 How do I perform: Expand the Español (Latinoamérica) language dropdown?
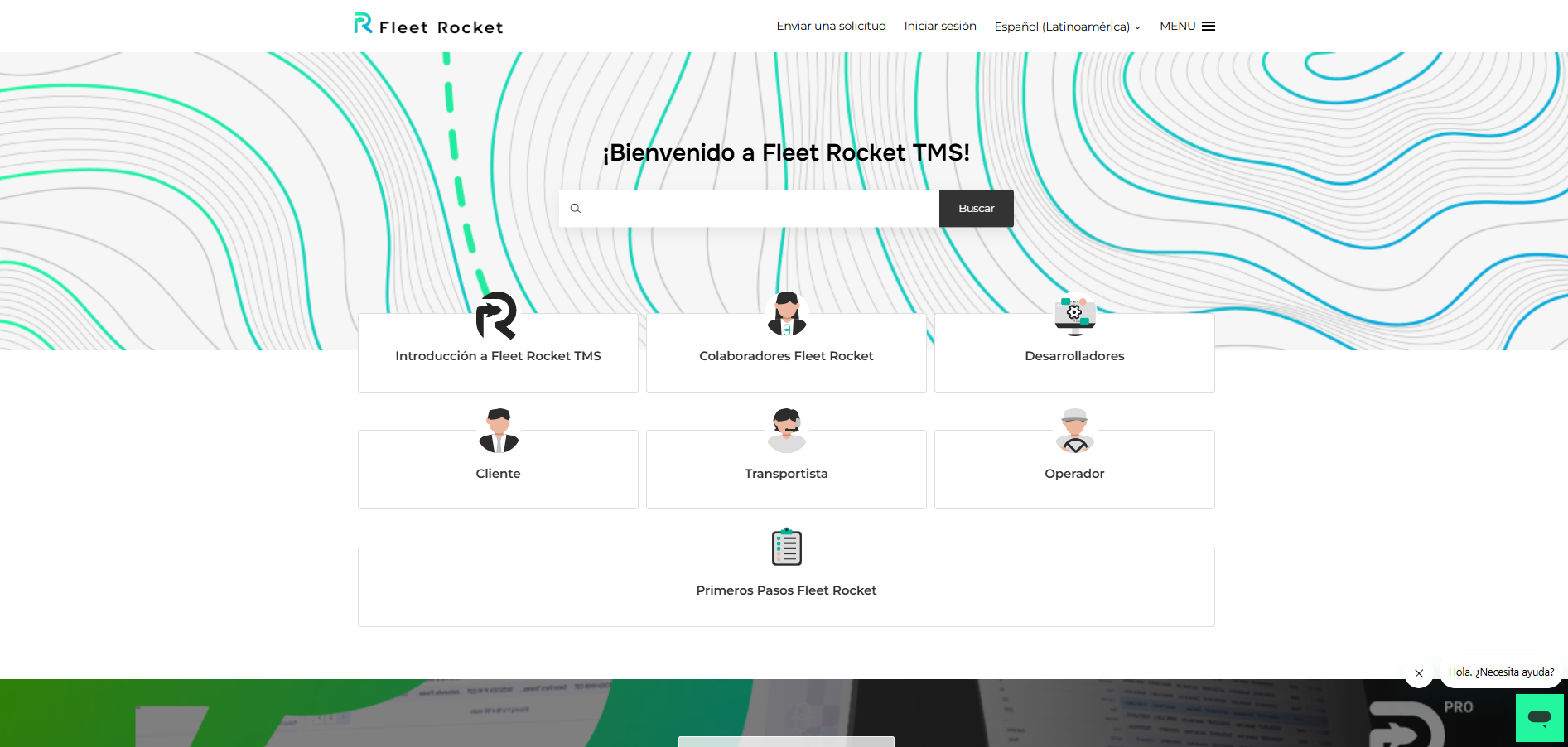(1068, 27)
